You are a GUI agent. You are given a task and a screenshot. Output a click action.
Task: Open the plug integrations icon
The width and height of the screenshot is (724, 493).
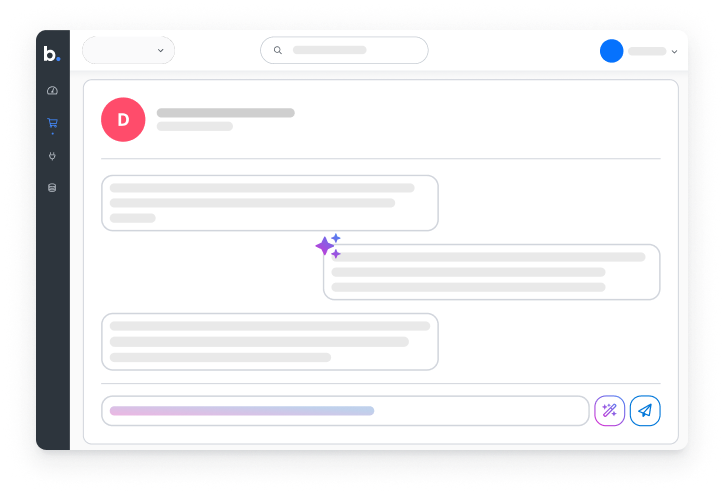pyautogui.click(x=52, y=156)
